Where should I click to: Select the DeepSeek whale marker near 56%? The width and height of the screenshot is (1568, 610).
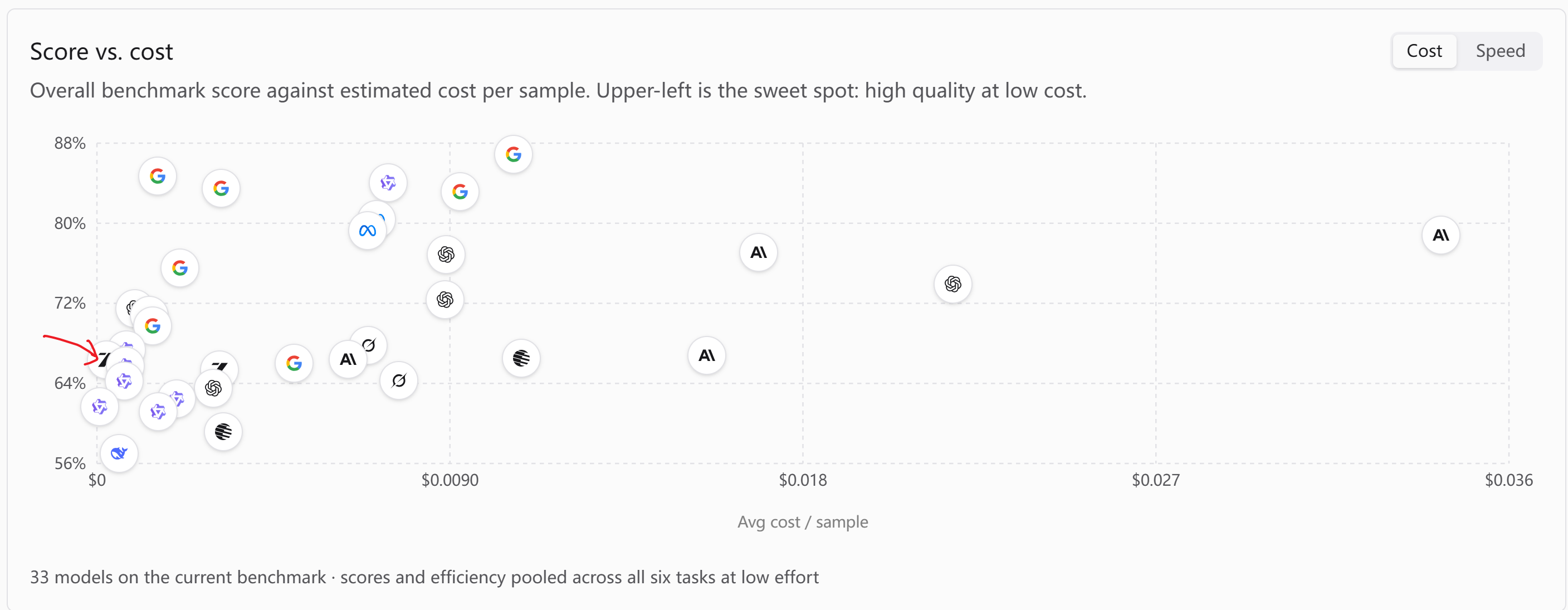(x=119, y=453)
